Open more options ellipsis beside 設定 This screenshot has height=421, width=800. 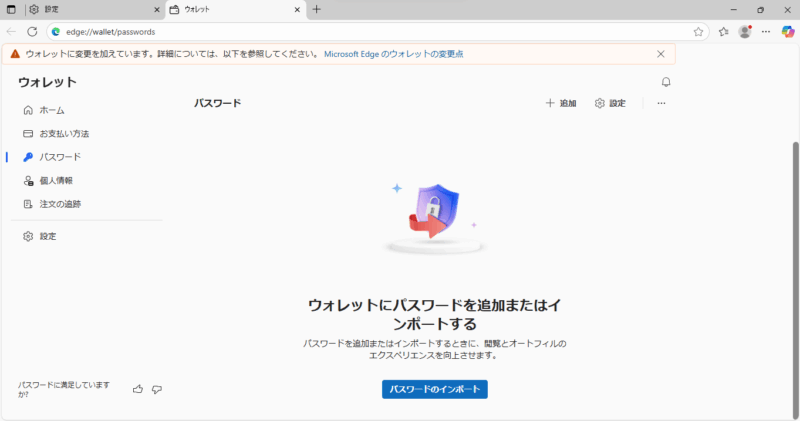pos(661,103)
